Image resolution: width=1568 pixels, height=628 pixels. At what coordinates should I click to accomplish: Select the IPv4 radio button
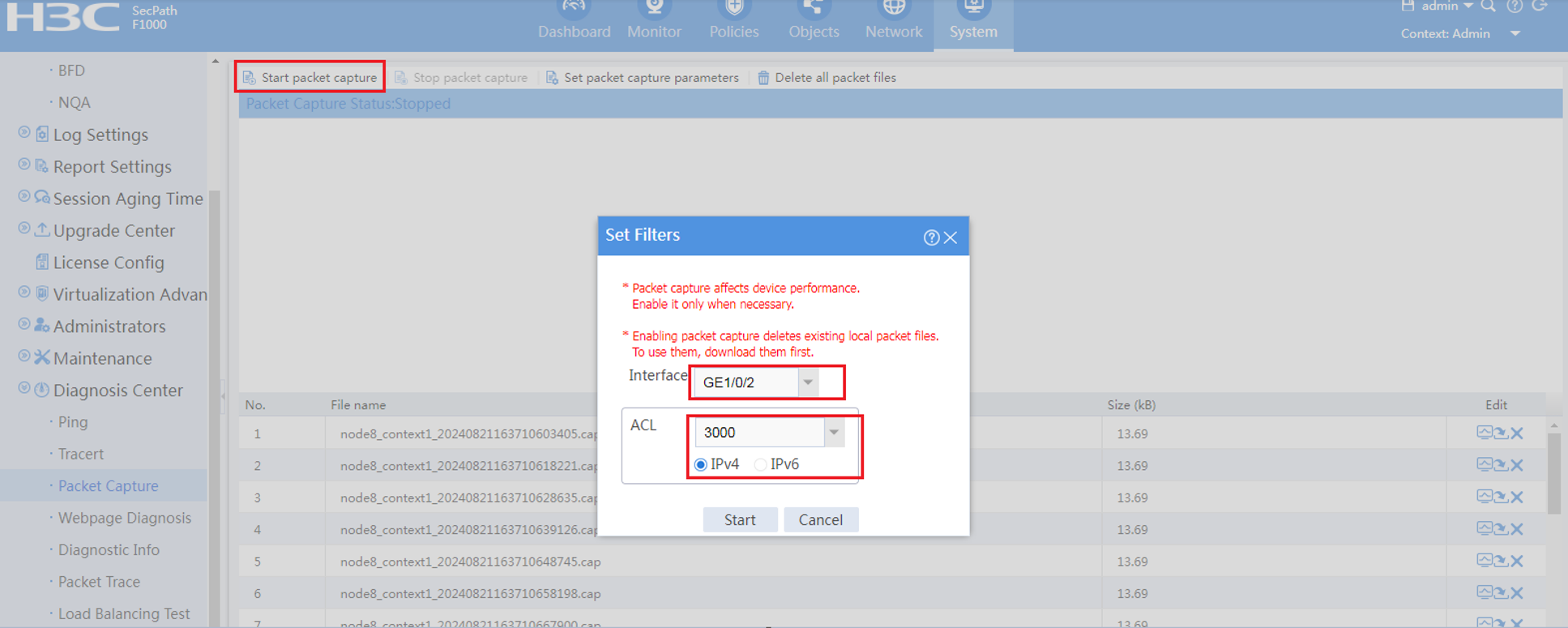coord(701,464)
